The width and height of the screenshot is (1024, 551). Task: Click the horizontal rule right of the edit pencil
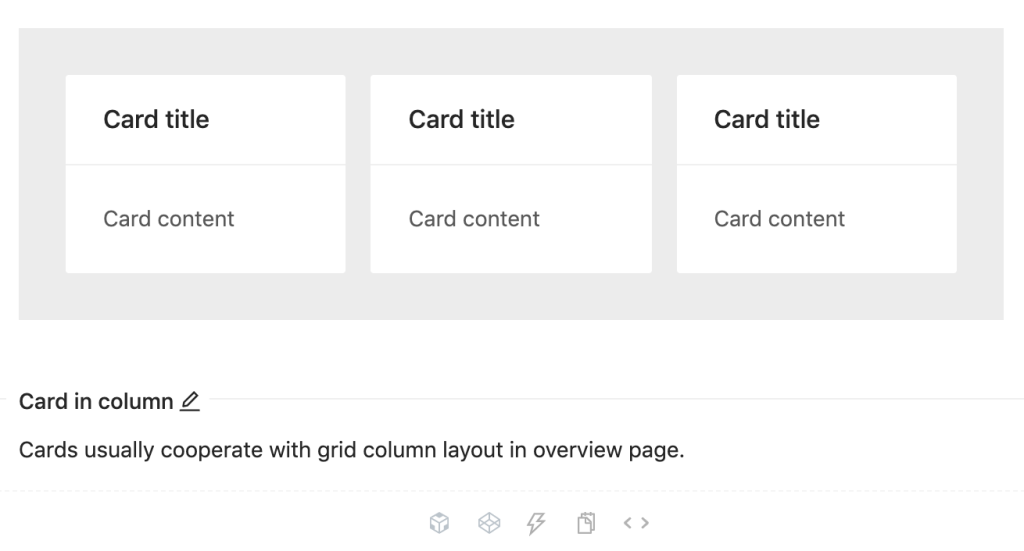[x=600, y=399]
